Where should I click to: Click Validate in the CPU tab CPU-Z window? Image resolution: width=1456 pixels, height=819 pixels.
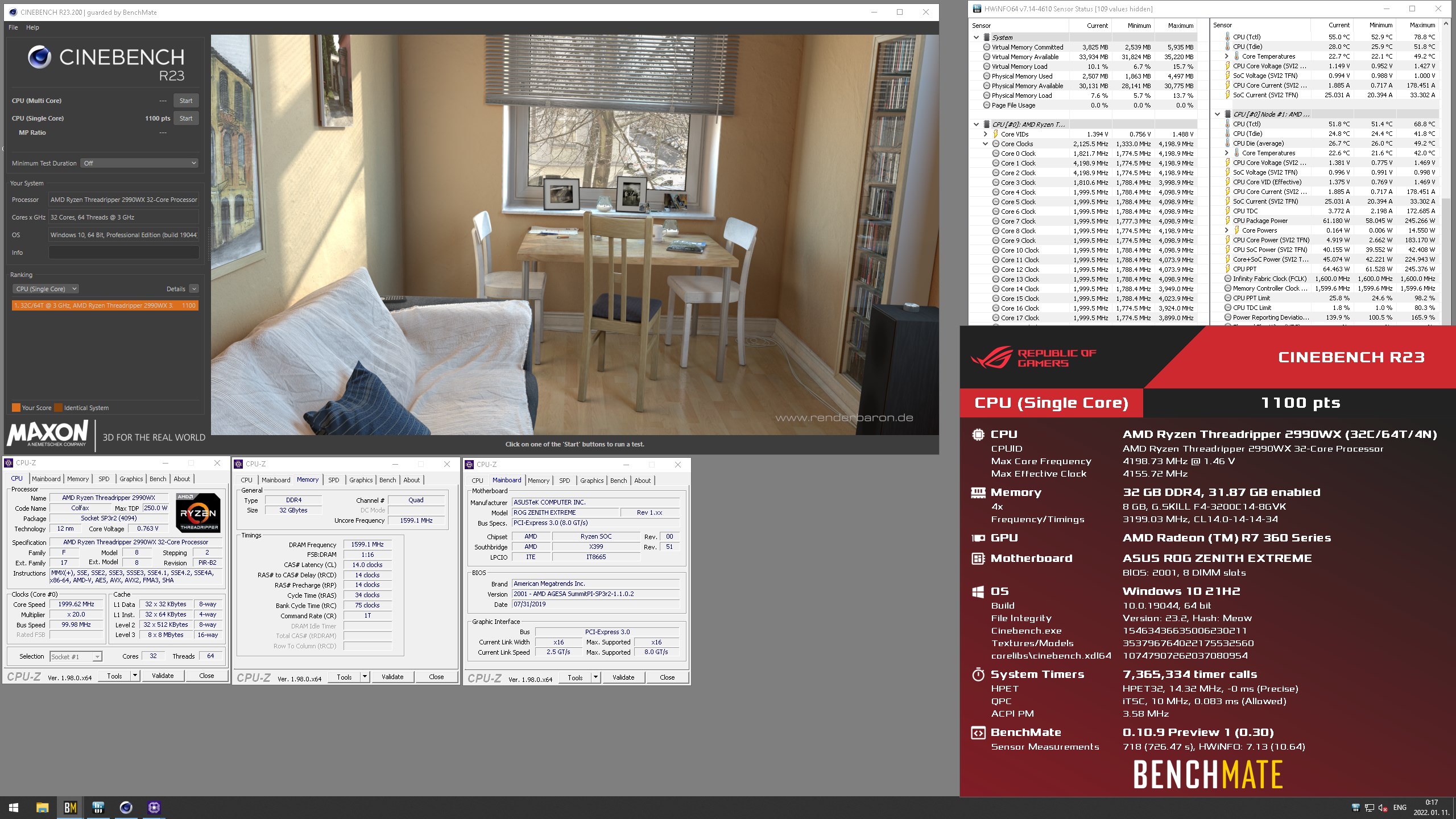pyautogui.click(x=163, y=676)
